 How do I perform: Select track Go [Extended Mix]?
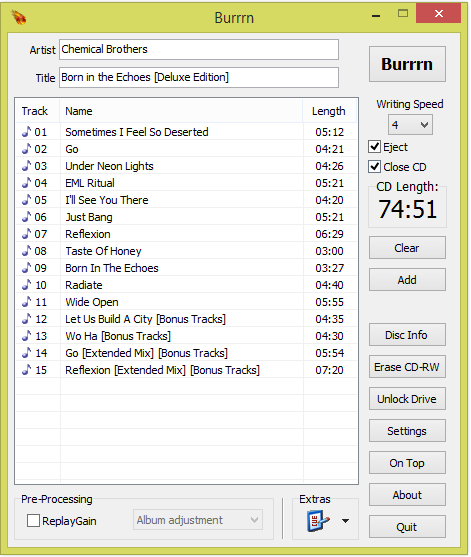tap(186, 353)
